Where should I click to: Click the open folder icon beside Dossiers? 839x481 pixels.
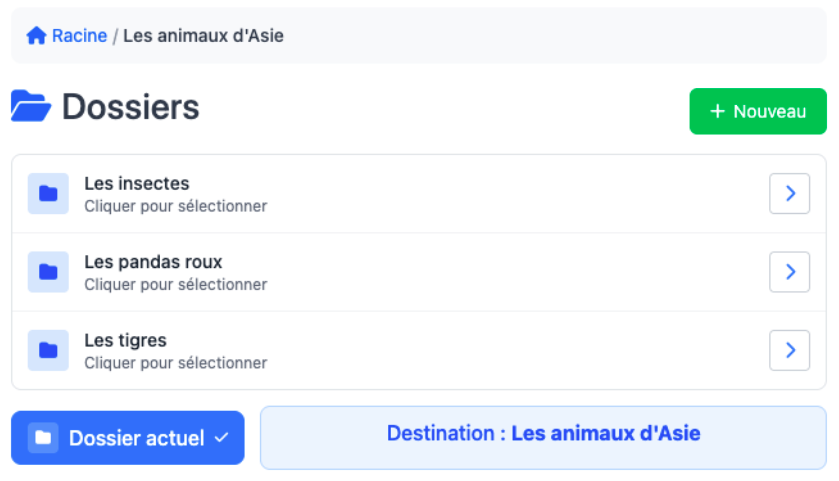click(31, 107)
